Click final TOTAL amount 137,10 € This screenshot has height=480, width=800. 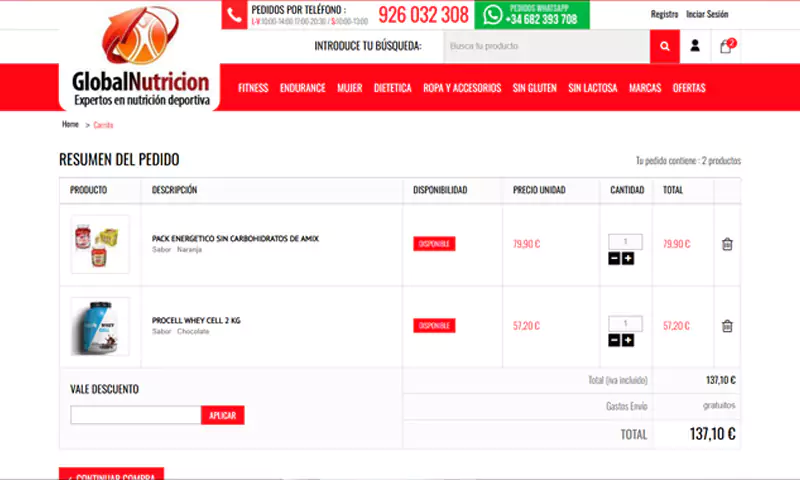point(712,434)
